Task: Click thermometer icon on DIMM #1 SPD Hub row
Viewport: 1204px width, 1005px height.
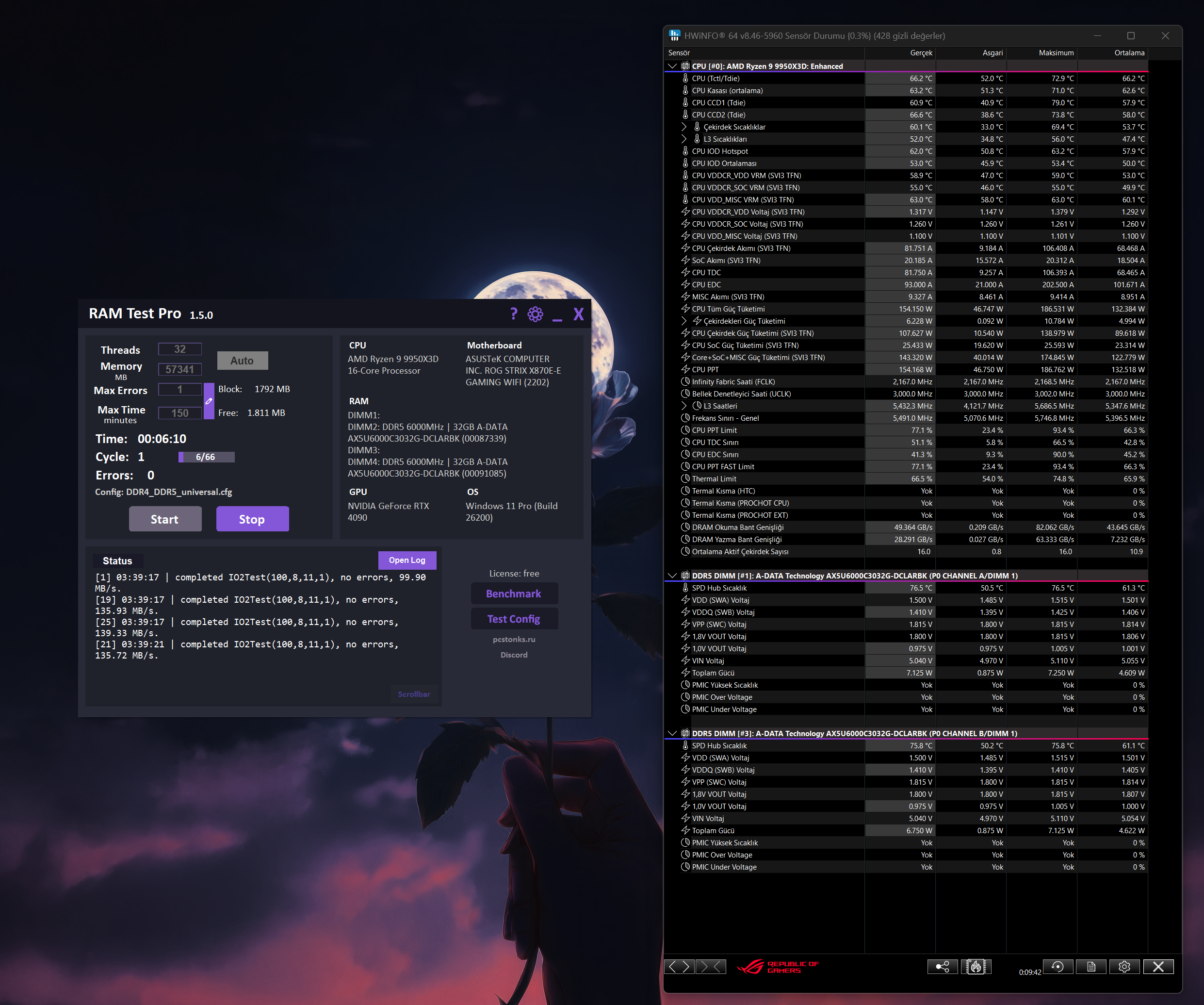Action: [x=685, y=587]
